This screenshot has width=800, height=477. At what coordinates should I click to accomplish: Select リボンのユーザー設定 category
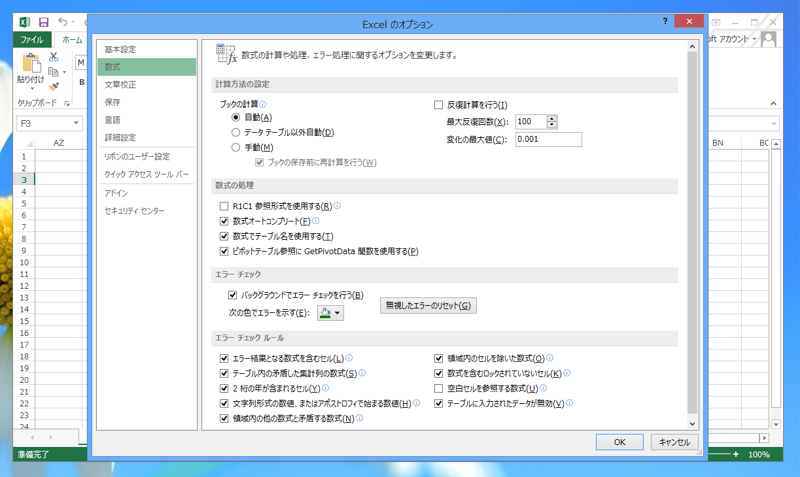(147, 157)
